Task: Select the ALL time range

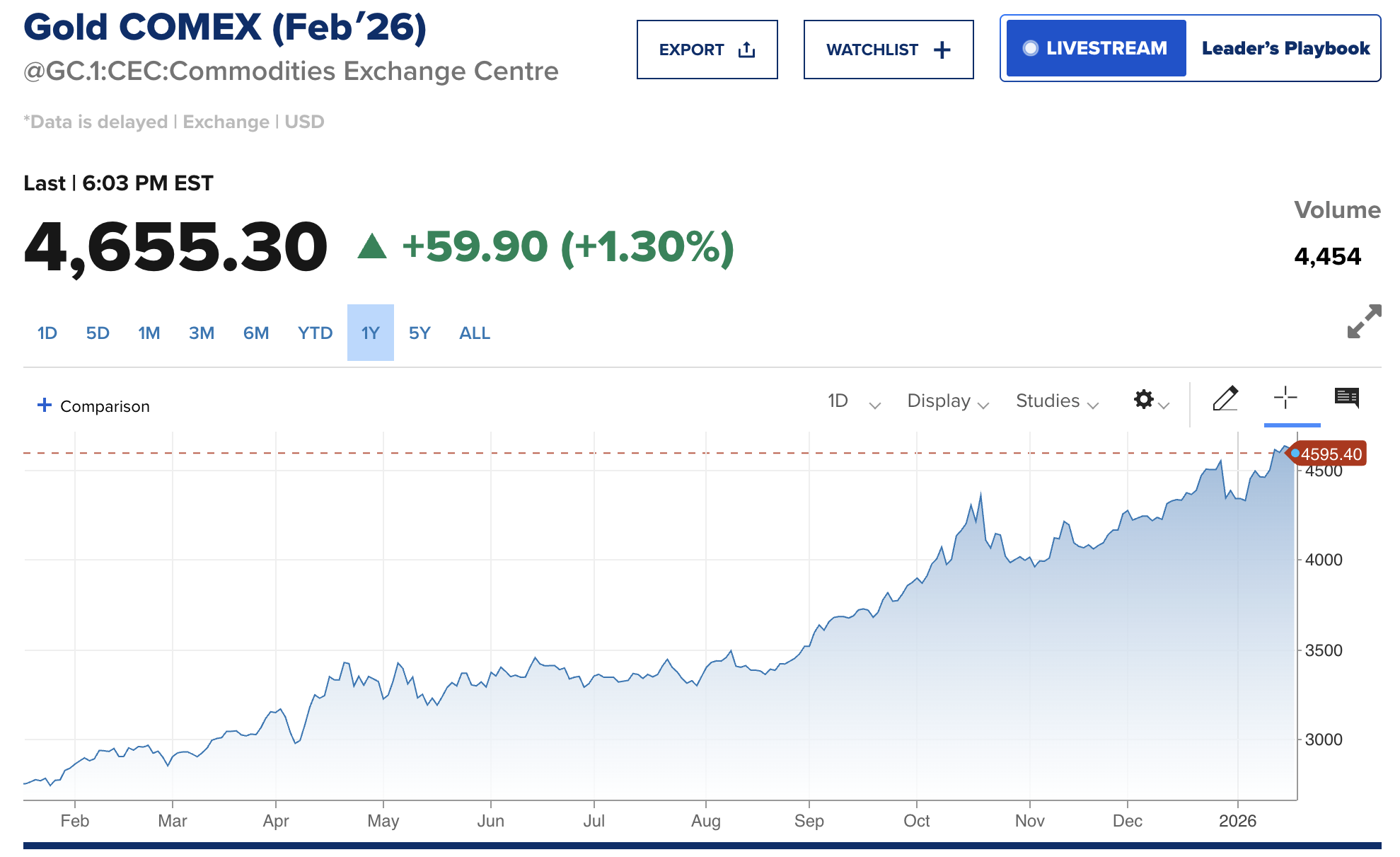Action: click(475, 333)
